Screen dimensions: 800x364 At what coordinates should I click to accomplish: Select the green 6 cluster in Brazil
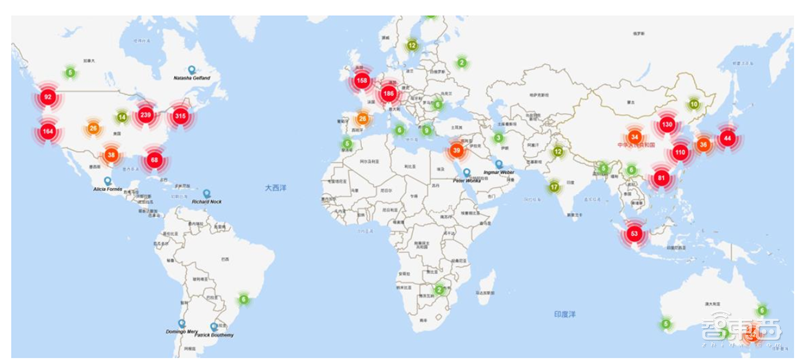tap(244, 300)
